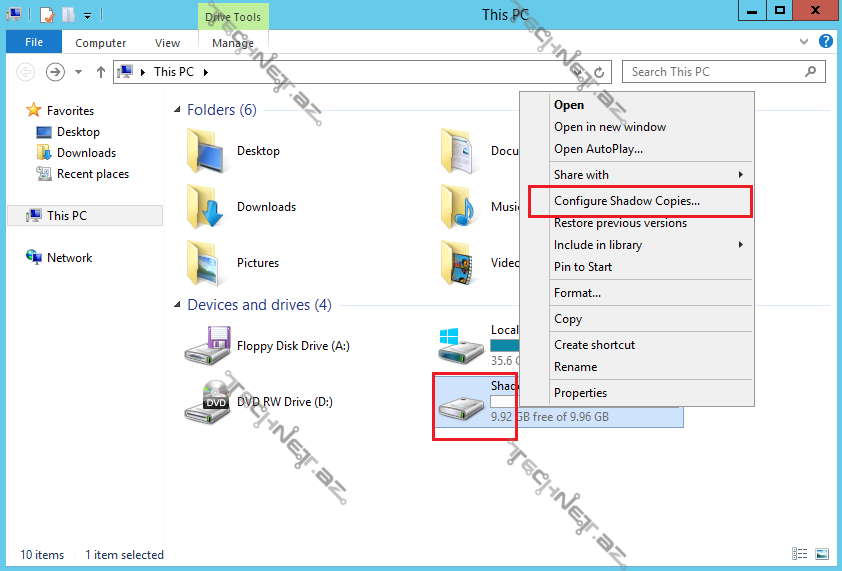Select Recent places under Favorites

tap(92, 174)
